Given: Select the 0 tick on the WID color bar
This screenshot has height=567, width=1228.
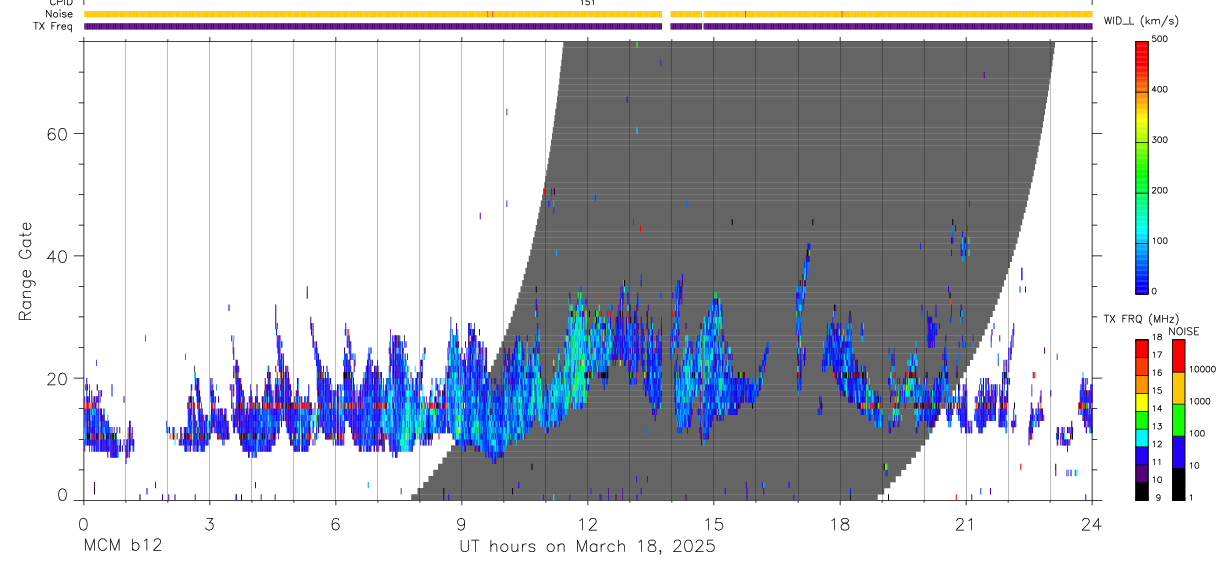Looking at the screenshot, I should pyautogui.click(x=1155, y=291).
